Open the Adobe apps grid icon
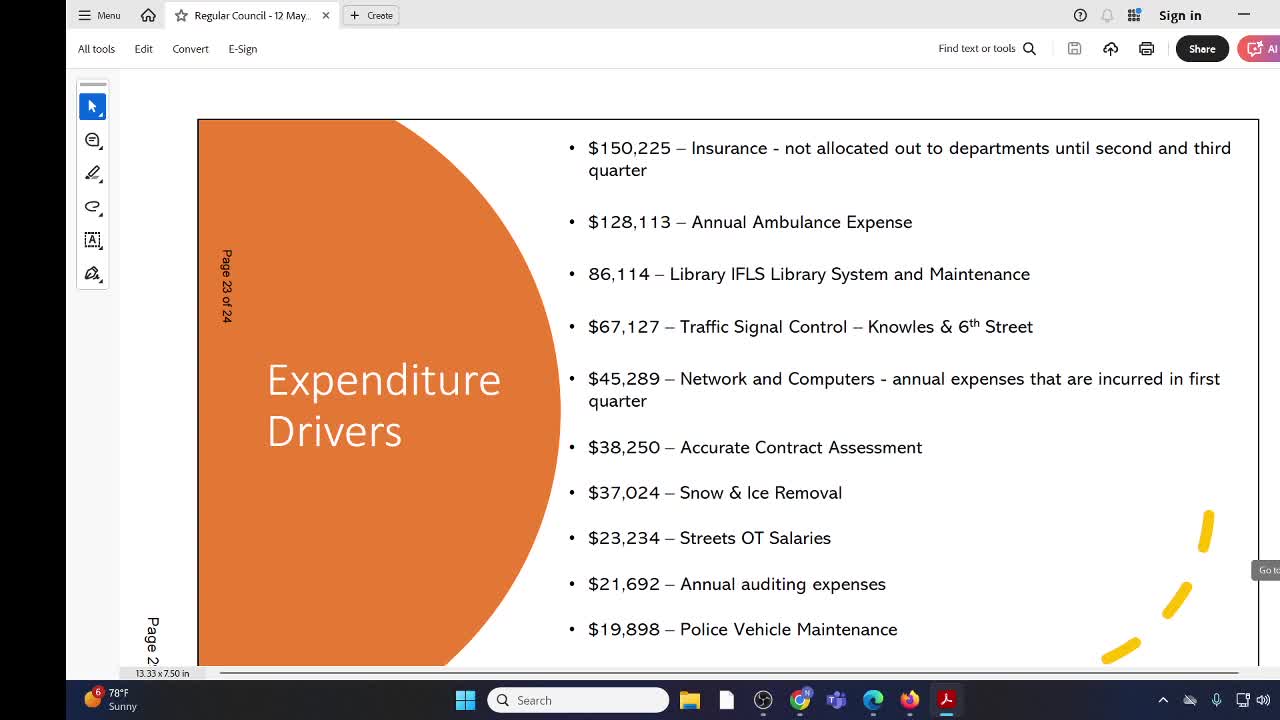 click(1134, 15)
